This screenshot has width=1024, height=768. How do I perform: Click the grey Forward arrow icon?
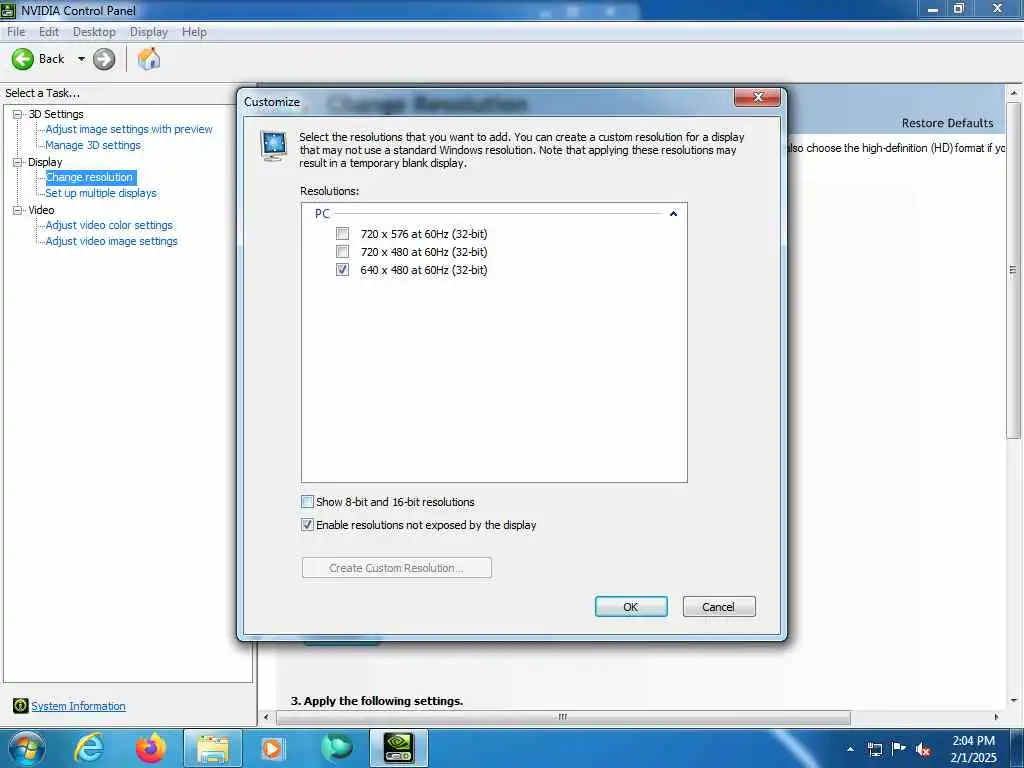point(104,59)
